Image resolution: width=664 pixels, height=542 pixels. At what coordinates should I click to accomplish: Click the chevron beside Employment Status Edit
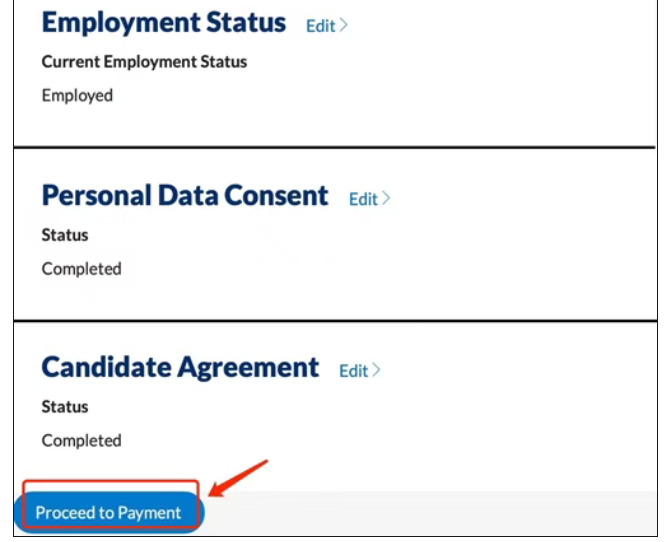click(x=344, y=26)
